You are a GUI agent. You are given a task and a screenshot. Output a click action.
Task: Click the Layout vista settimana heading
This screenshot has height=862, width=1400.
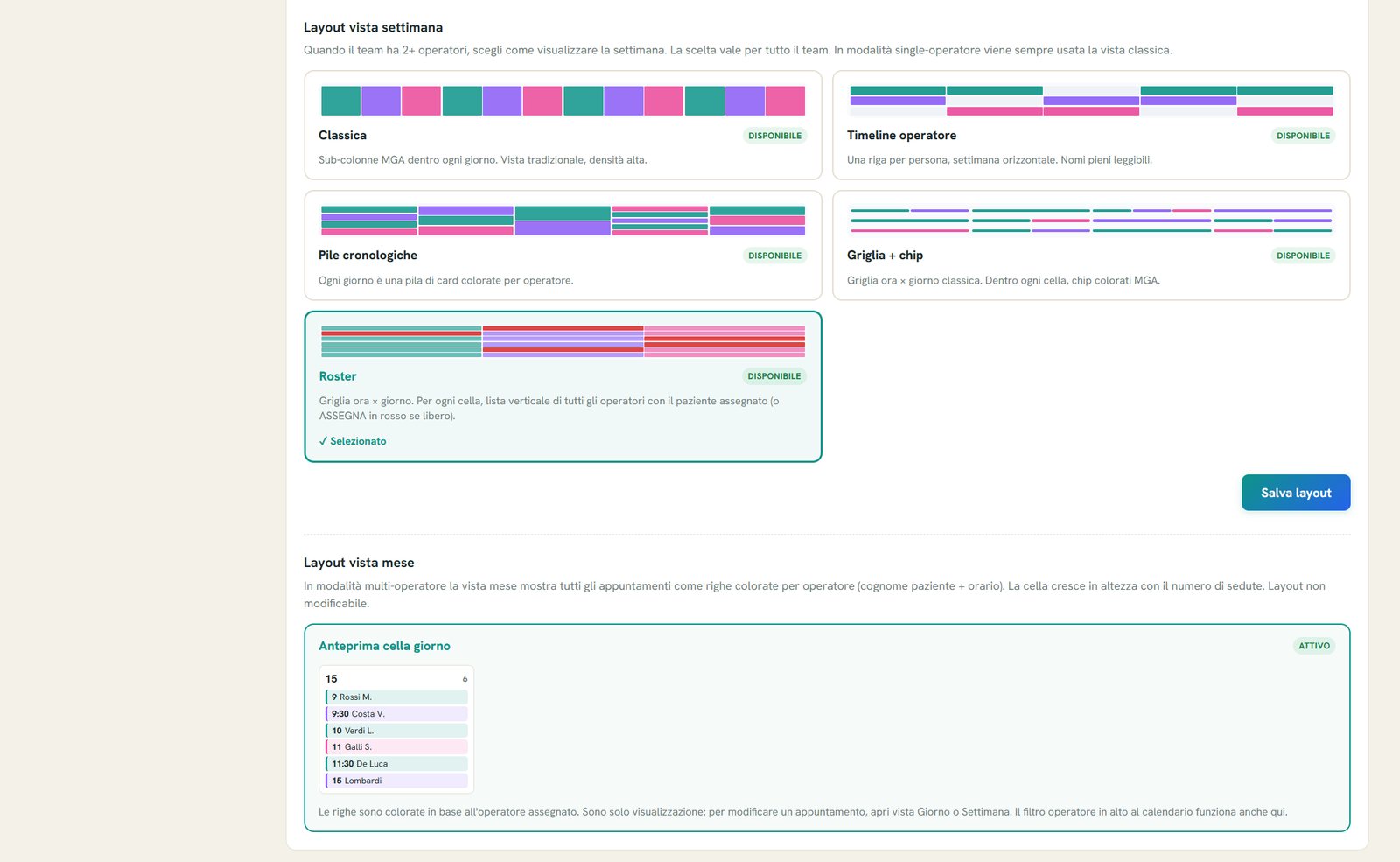coord(373,27)
